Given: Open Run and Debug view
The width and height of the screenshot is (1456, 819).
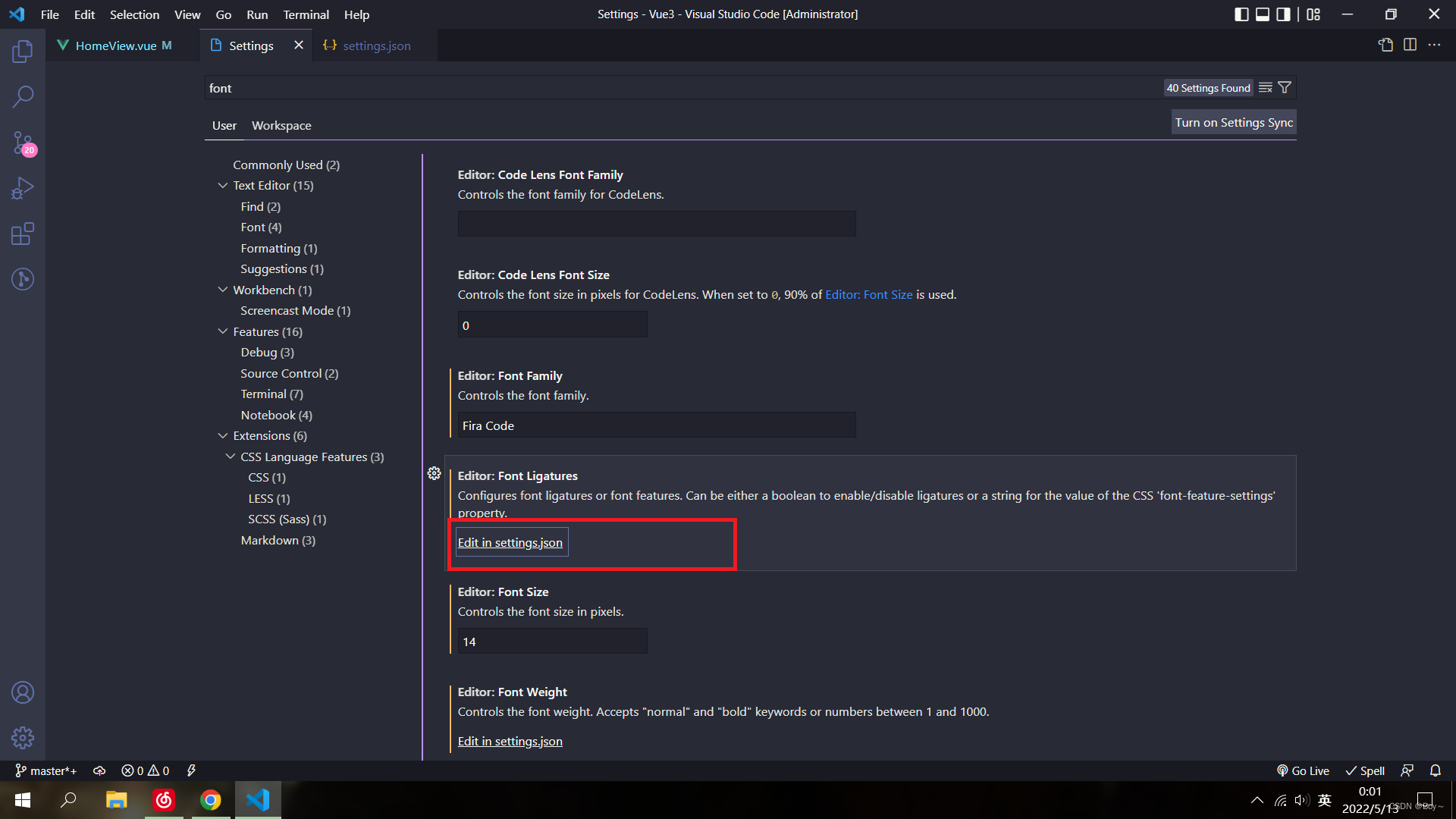Looking at the screenshot, I should coord(23,188).
